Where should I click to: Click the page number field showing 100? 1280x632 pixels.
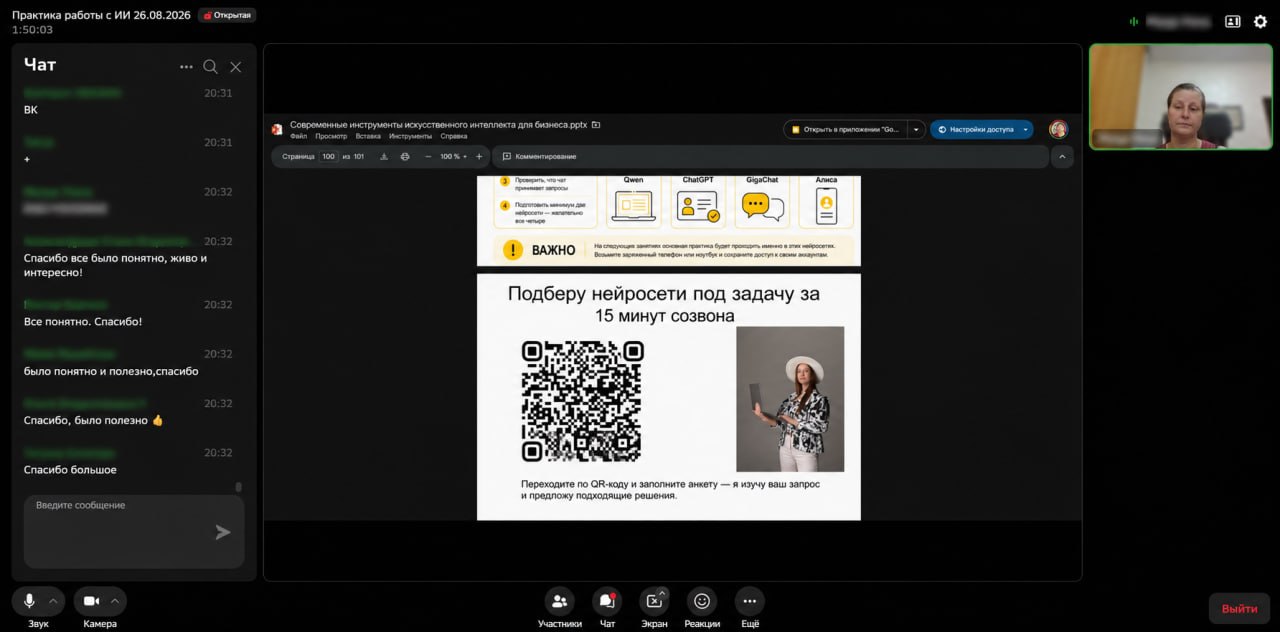329,156
